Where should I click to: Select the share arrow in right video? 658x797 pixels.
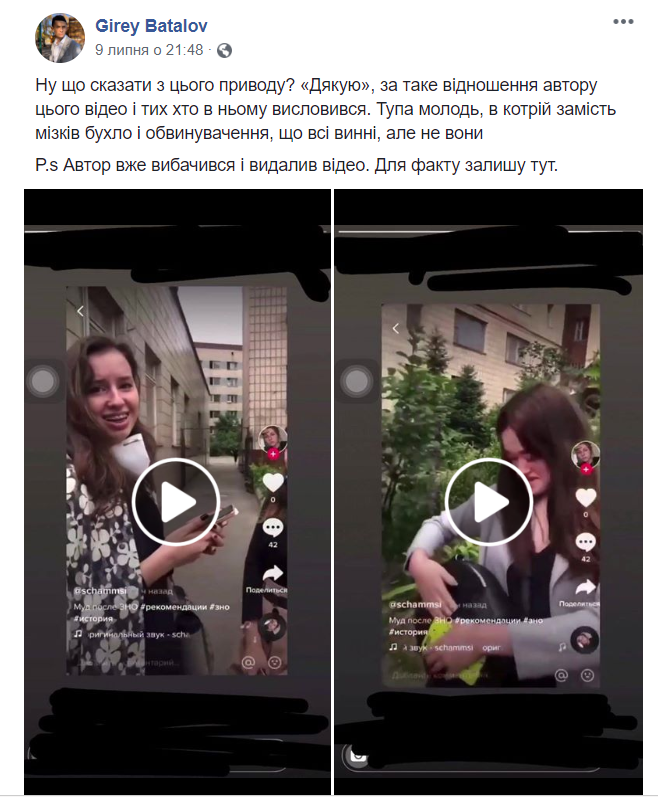(x=585, y=588)
